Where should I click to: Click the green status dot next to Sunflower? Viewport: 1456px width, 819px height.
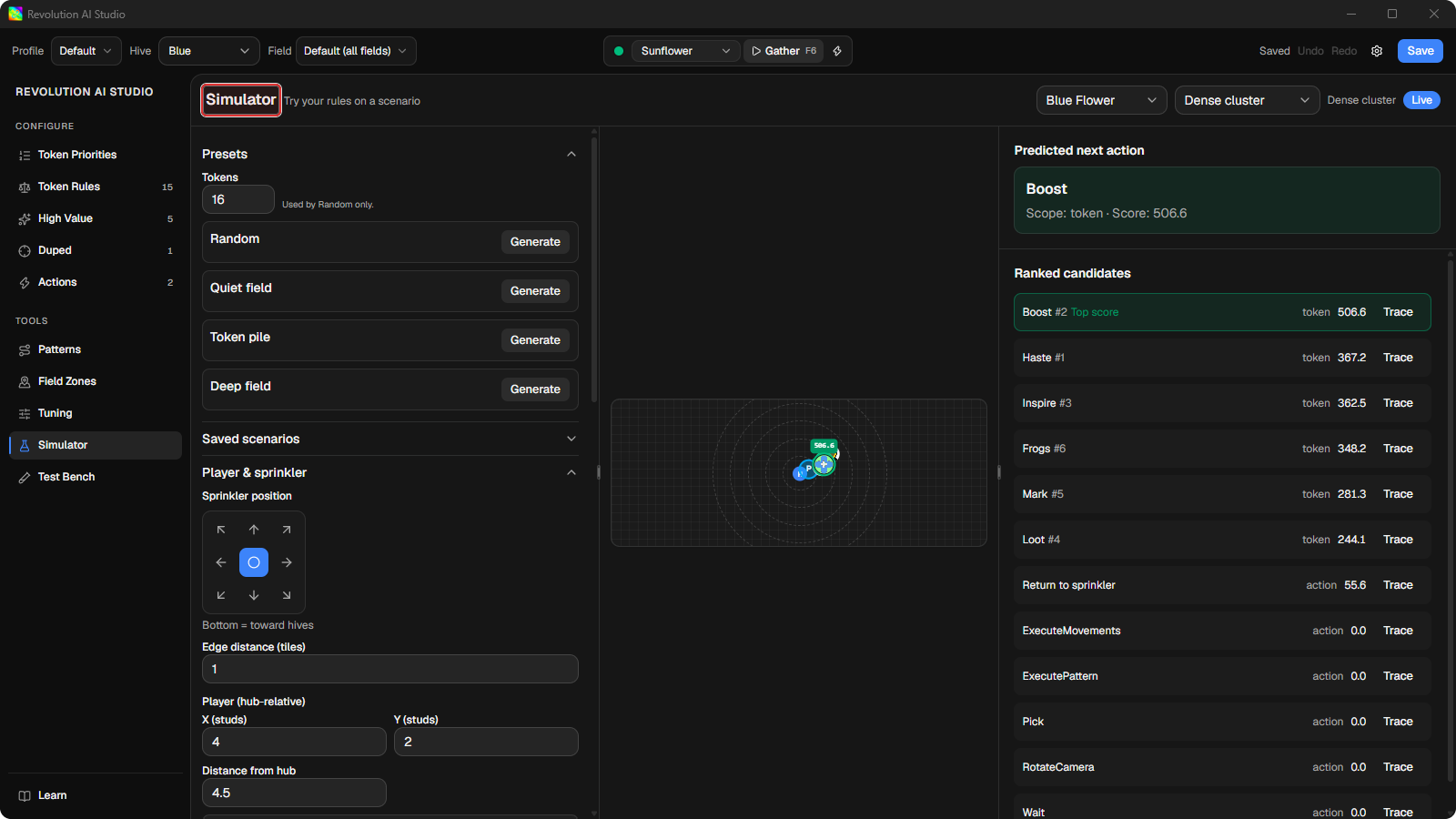coord(619,51)
